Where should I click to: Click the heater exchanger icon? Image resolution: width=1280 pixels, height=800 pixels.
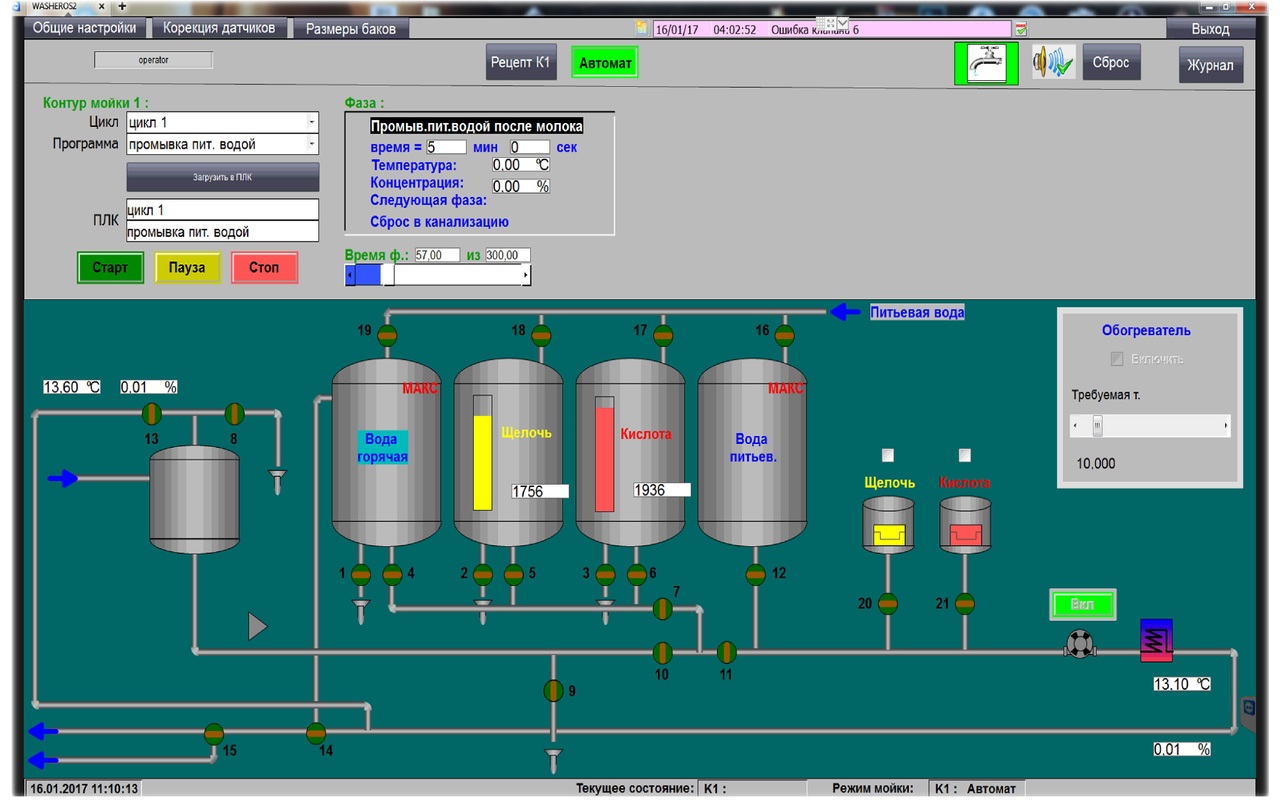pyautogui.click(x=1156, y=640)
